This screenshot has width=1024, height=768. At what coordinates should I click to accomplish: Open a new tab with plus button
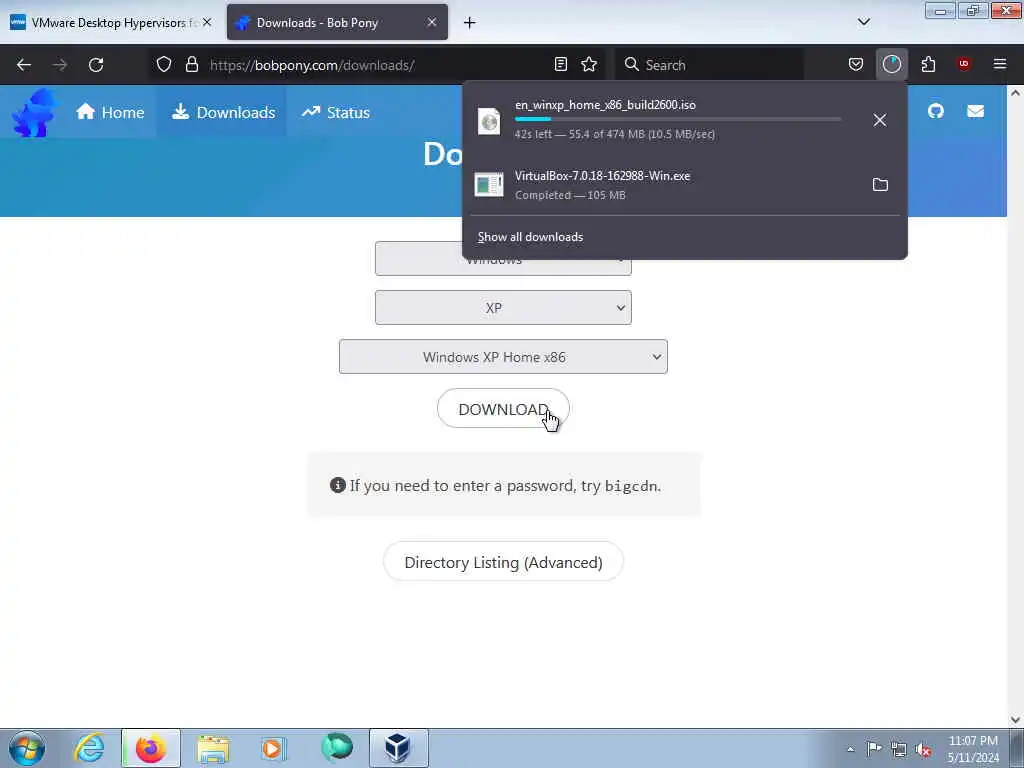(470, 23)
